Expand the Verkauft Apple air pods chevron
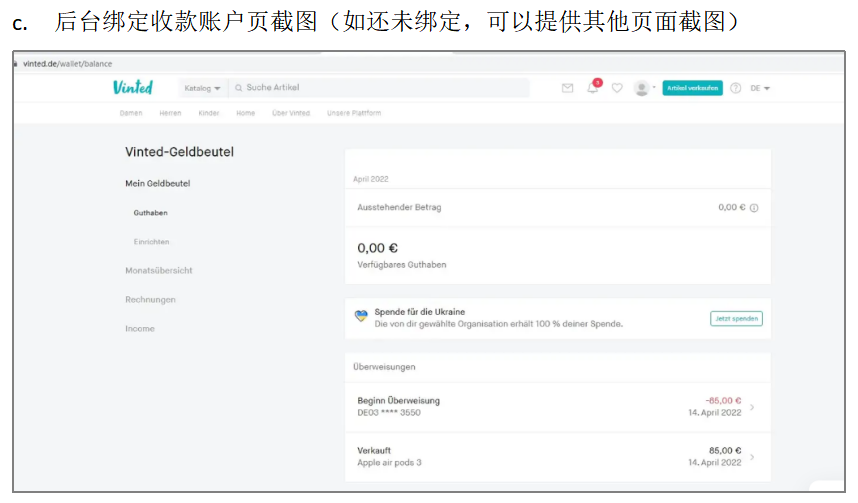The width and height of the screenshot is (858, 503). 752,457
